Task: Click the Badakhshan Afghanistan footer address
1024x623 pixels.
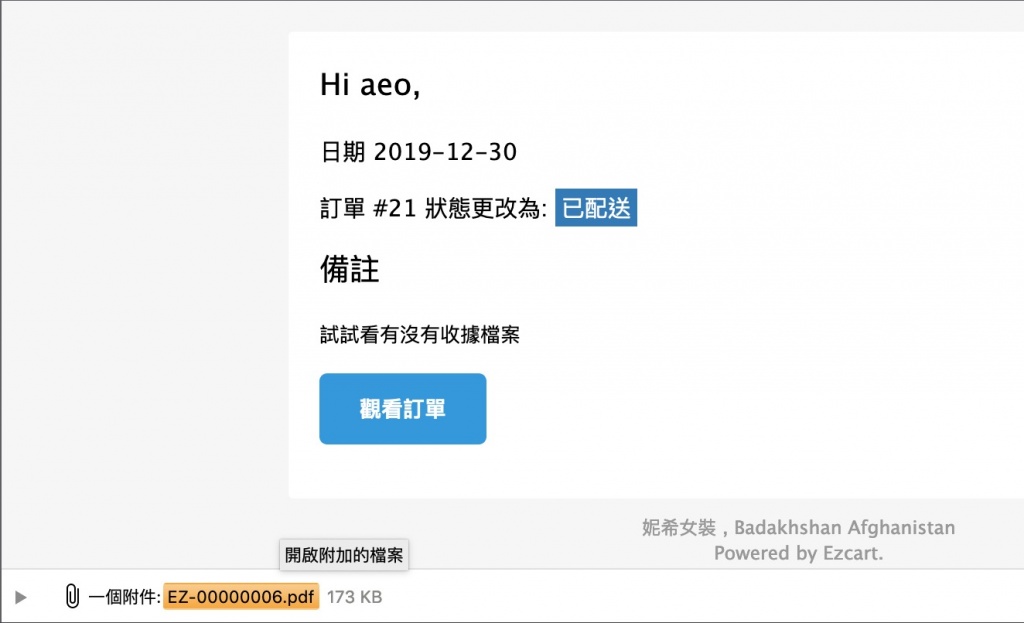Action: 844,527
